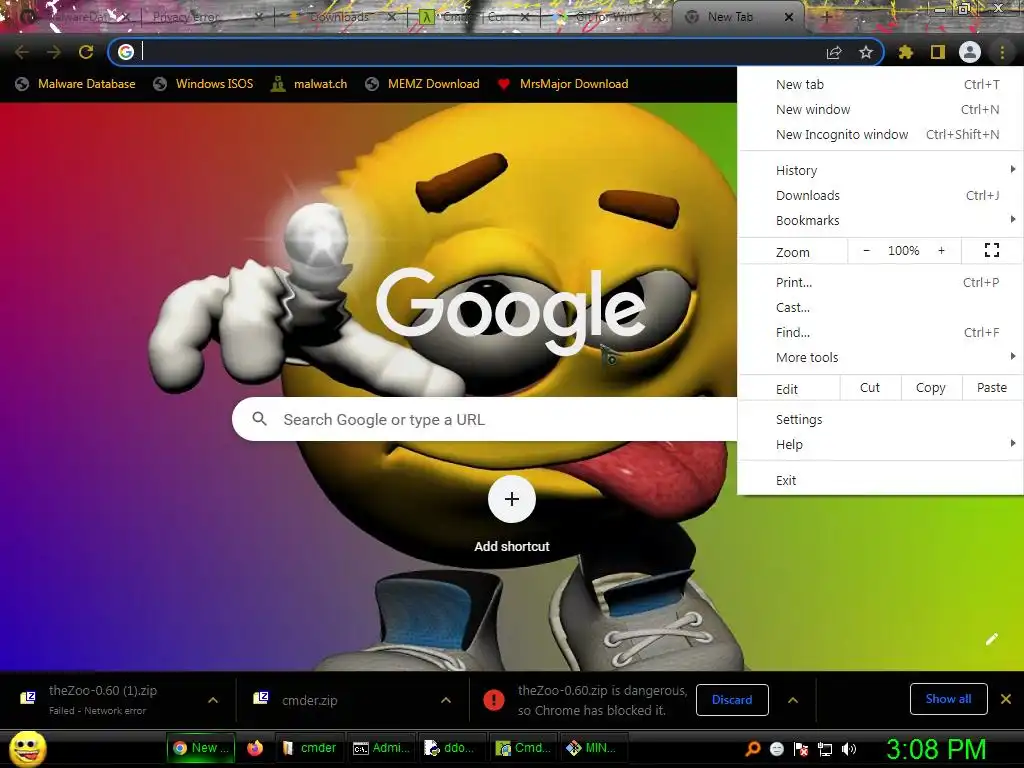This screenshot has height=768, width=1024.
Task: Expand the theZoo-0.60 (1).zip download options chevron
Action: coord(213,700)
